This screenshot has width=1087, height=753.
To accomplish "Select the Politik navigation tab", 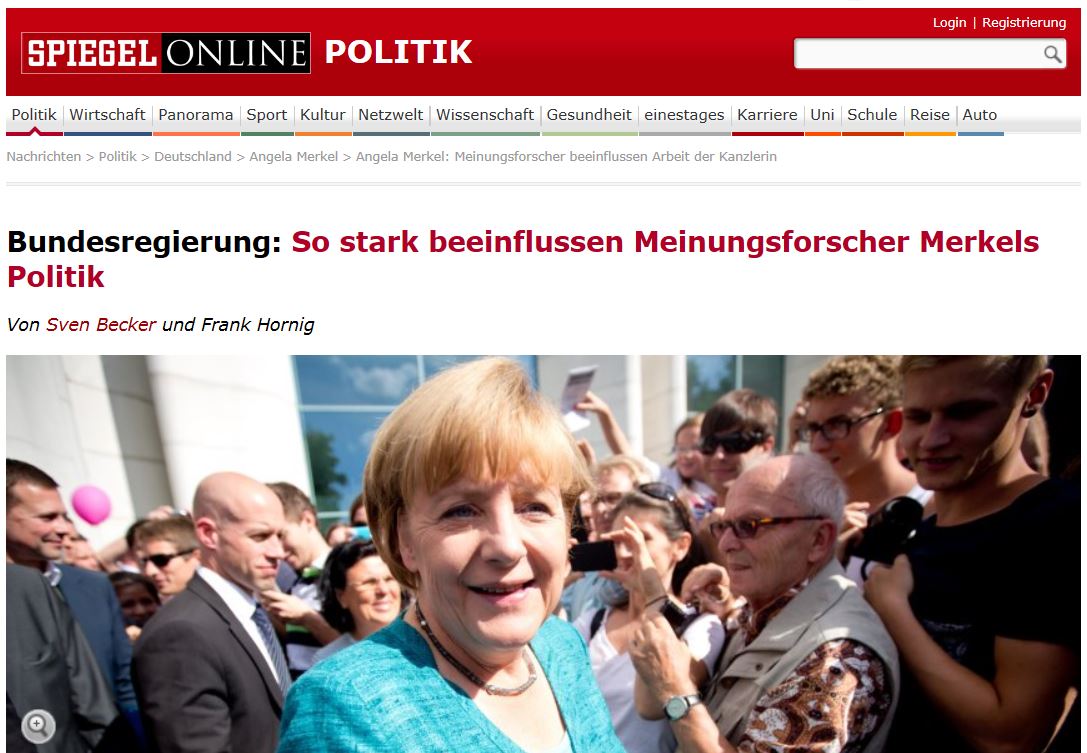I will [34, 114].
